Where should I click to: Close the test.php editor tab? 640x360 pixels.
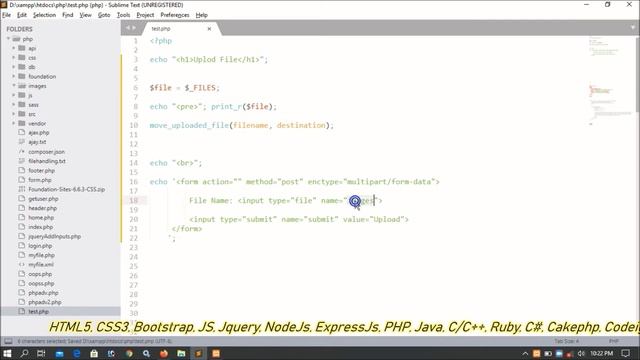[x=209, y=29]
